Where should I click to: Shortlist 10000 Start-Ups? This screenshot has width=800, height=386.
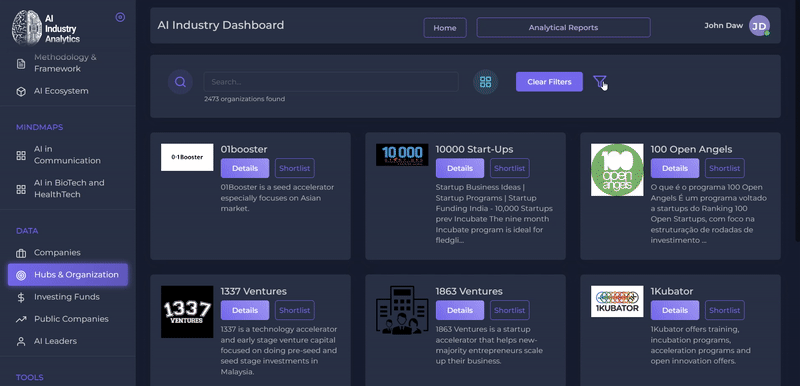tap(510, 168)
